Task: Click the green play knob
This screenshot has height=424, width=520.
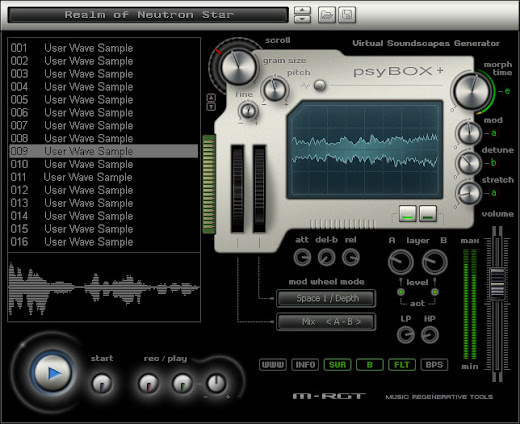Action: point(182,383)
